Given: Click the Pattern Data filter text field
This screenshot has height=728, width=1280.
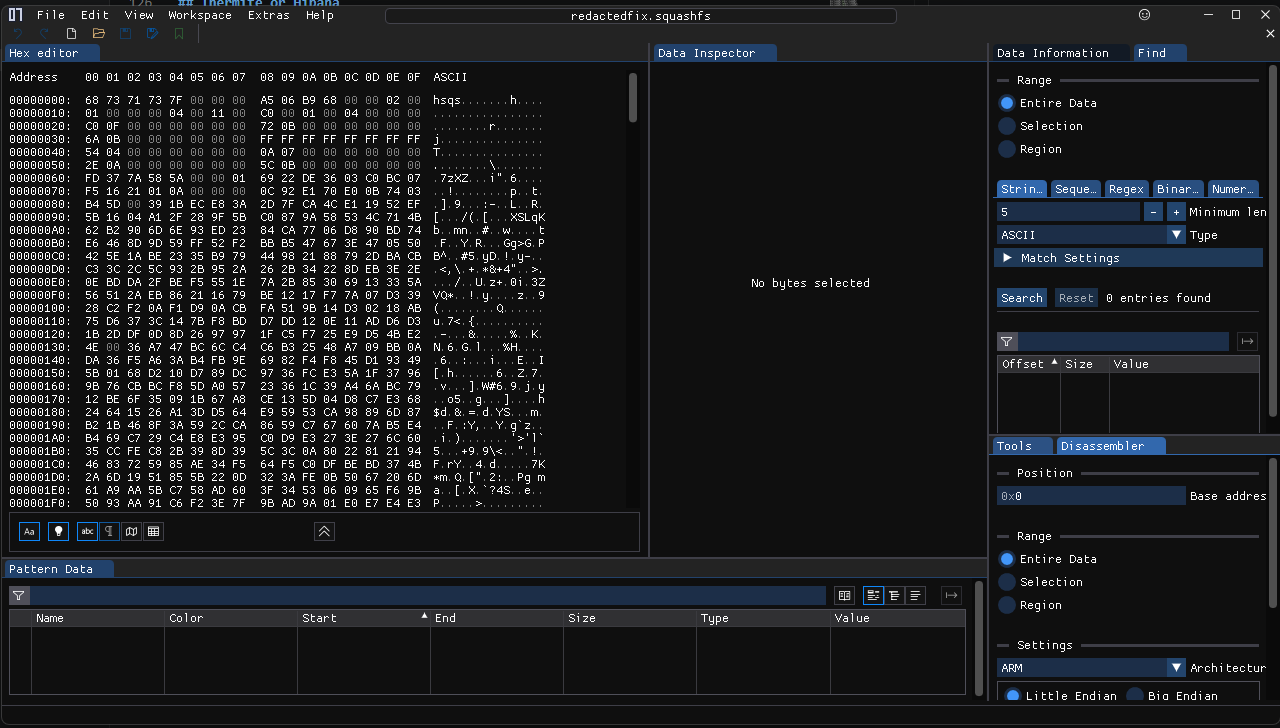Looking at the screenshot, I should pos(428,596).
